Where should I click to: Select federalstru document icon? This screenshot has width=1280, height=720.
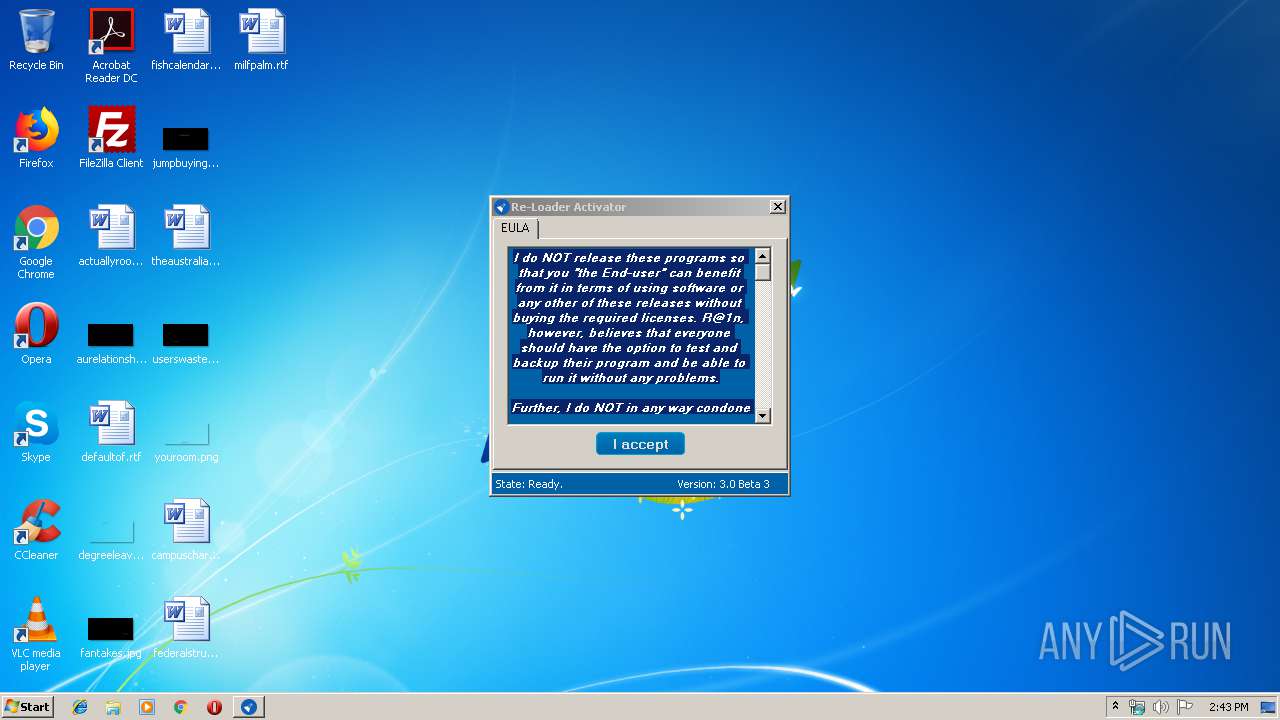[186, 629]
